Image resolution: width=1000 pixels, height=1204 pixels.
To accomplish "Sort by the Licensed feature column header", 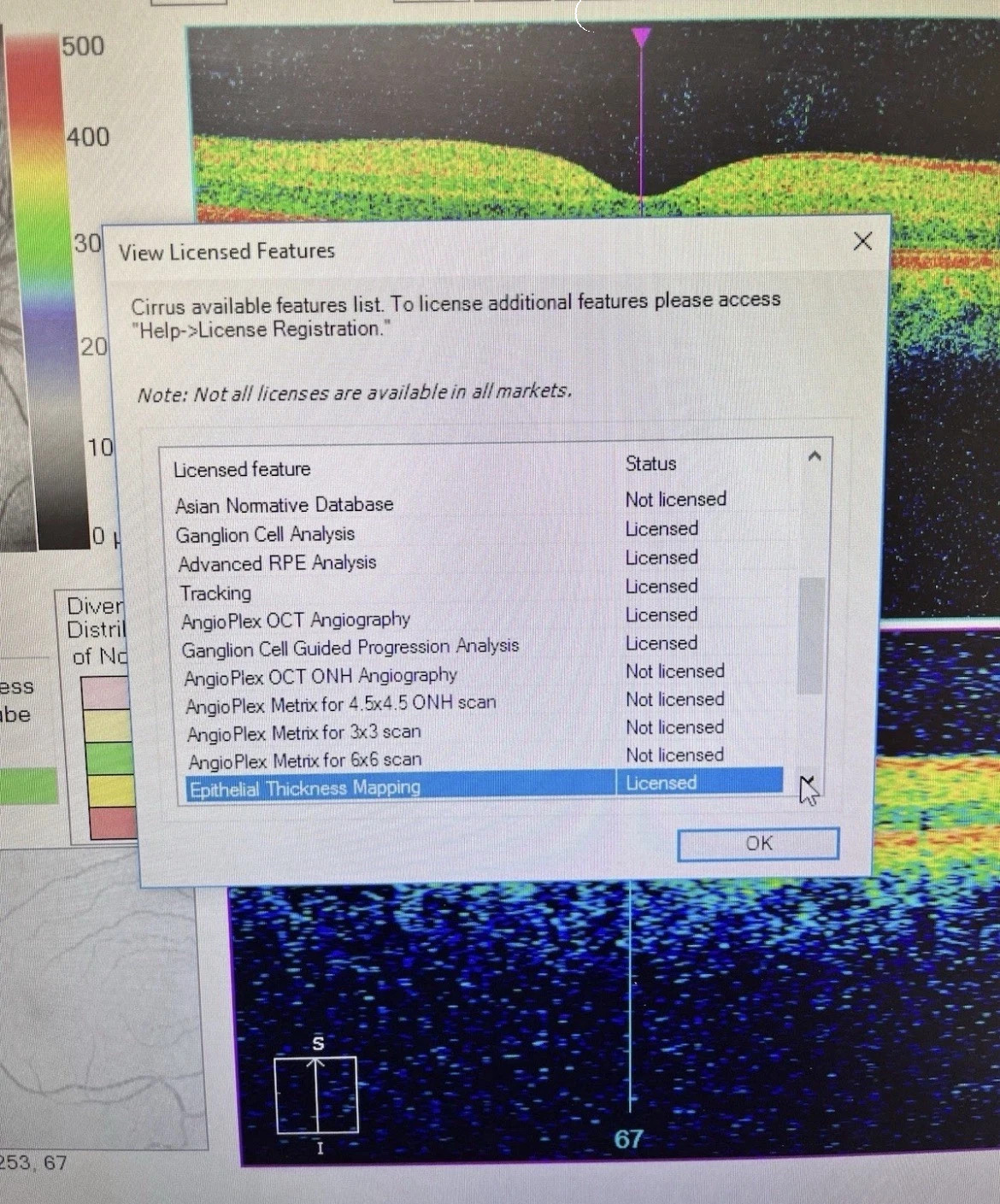I will [x=242, y=469].
